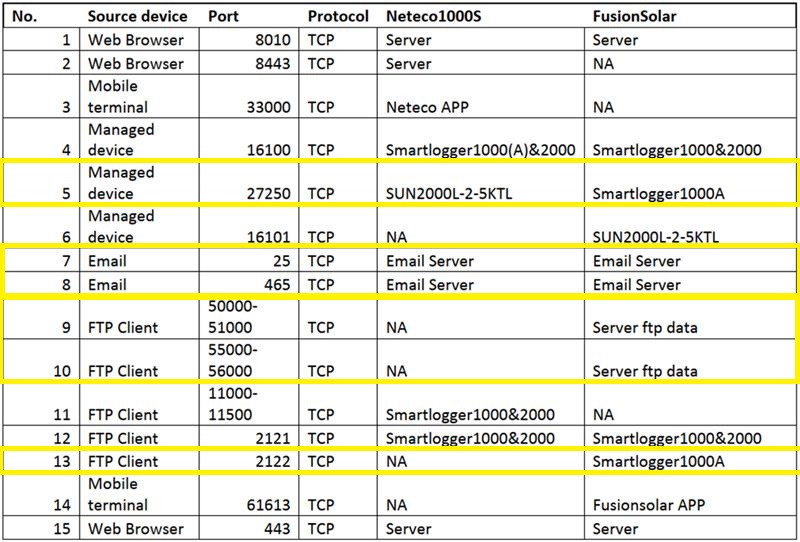Image resolution: width=800 pixels, height=542 pixels.
Task: Click the 'Fusionsolar APP' cell
Action: 652,505
